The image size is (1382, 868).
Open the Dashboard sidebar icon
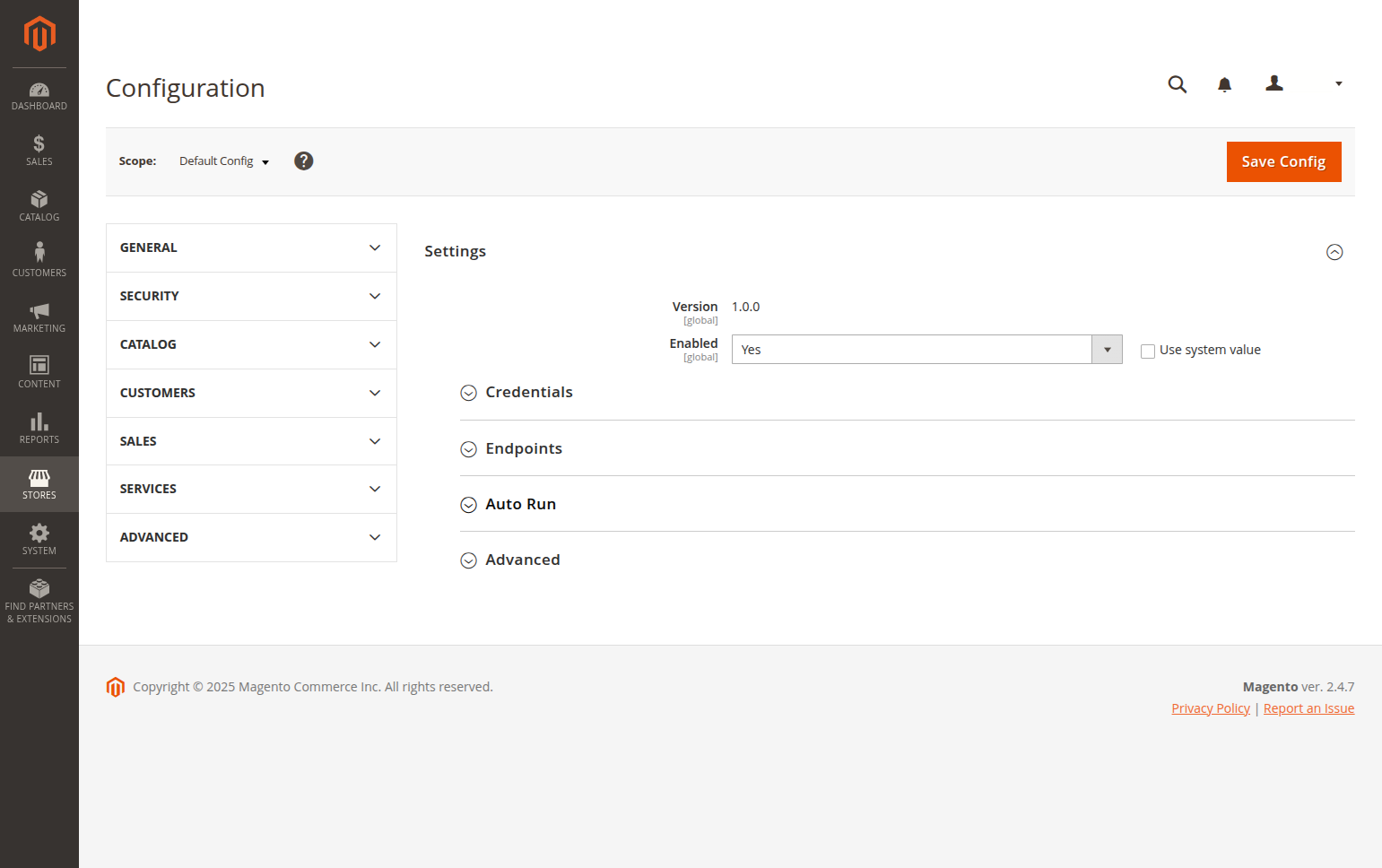tap(39, 96)
